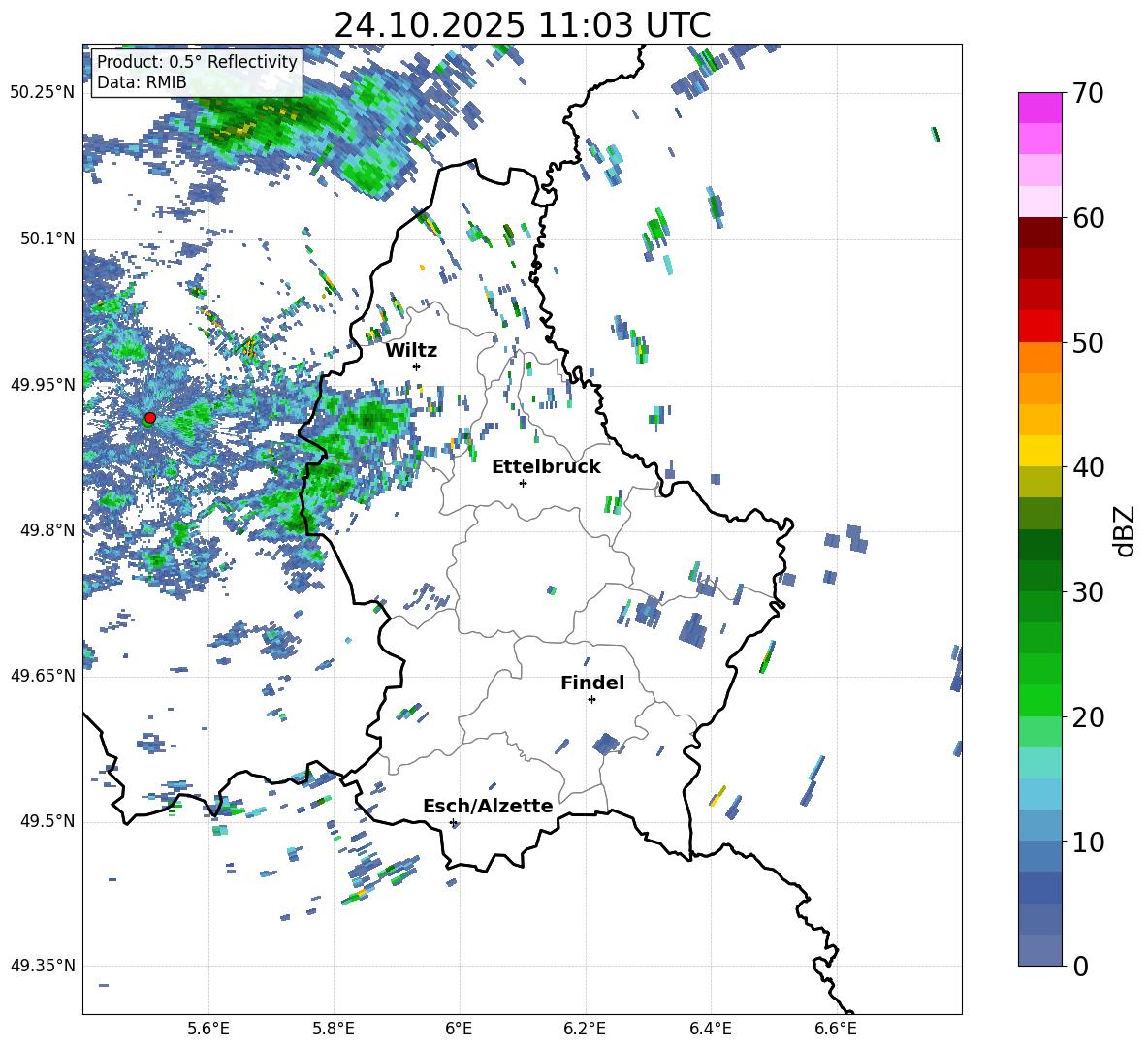This screenshot has height=1048, width=1148.
Task: Click the 6°E longitude label
Action: [459, 1029]
